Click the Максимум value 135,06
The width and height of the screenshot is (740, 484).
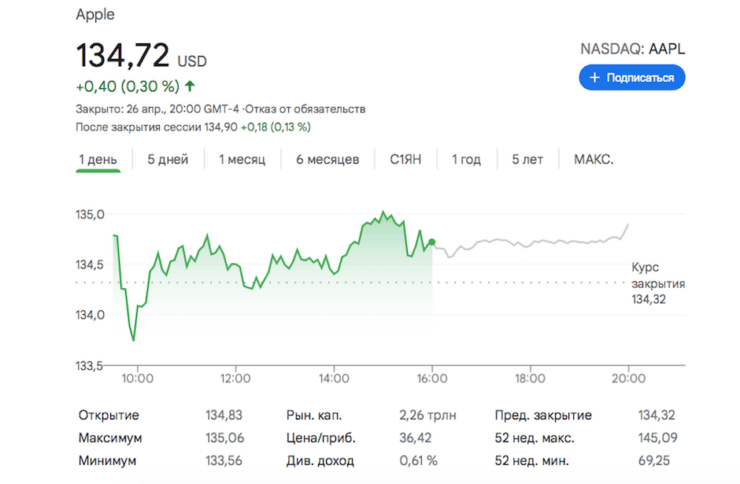tap(225, 438)
